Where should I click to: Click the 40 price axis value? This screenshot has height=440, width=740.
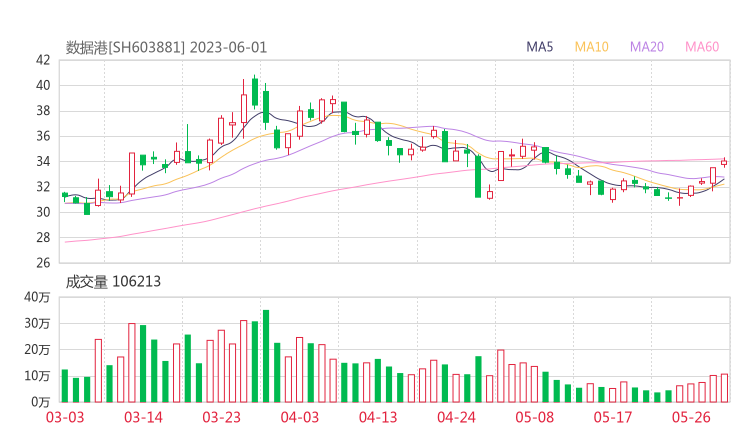coord(43,85)
